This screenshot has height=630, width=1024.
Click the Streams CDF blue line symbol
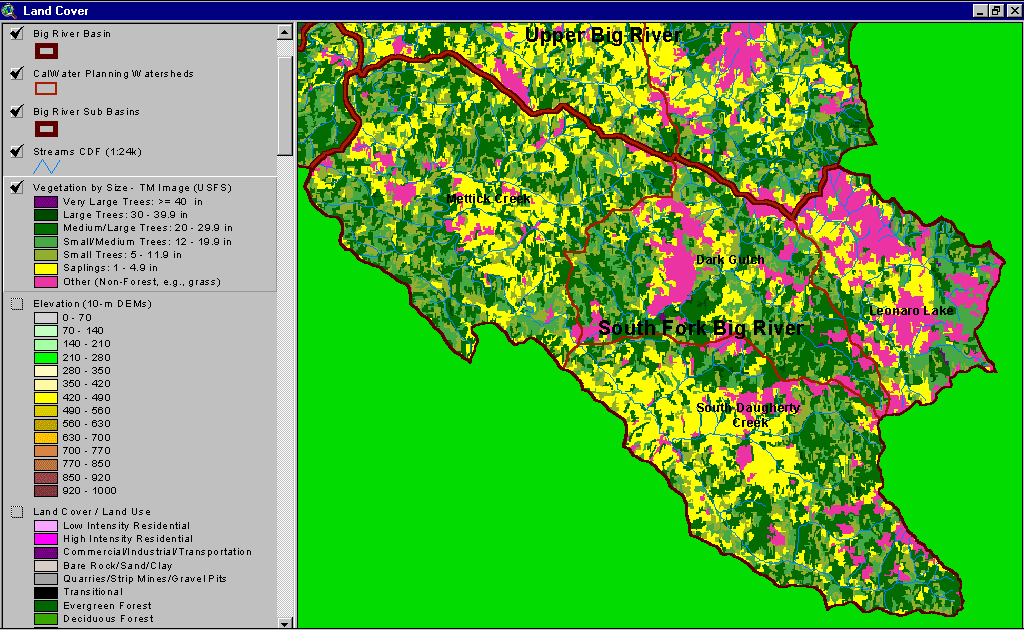[x=46, y=167]
